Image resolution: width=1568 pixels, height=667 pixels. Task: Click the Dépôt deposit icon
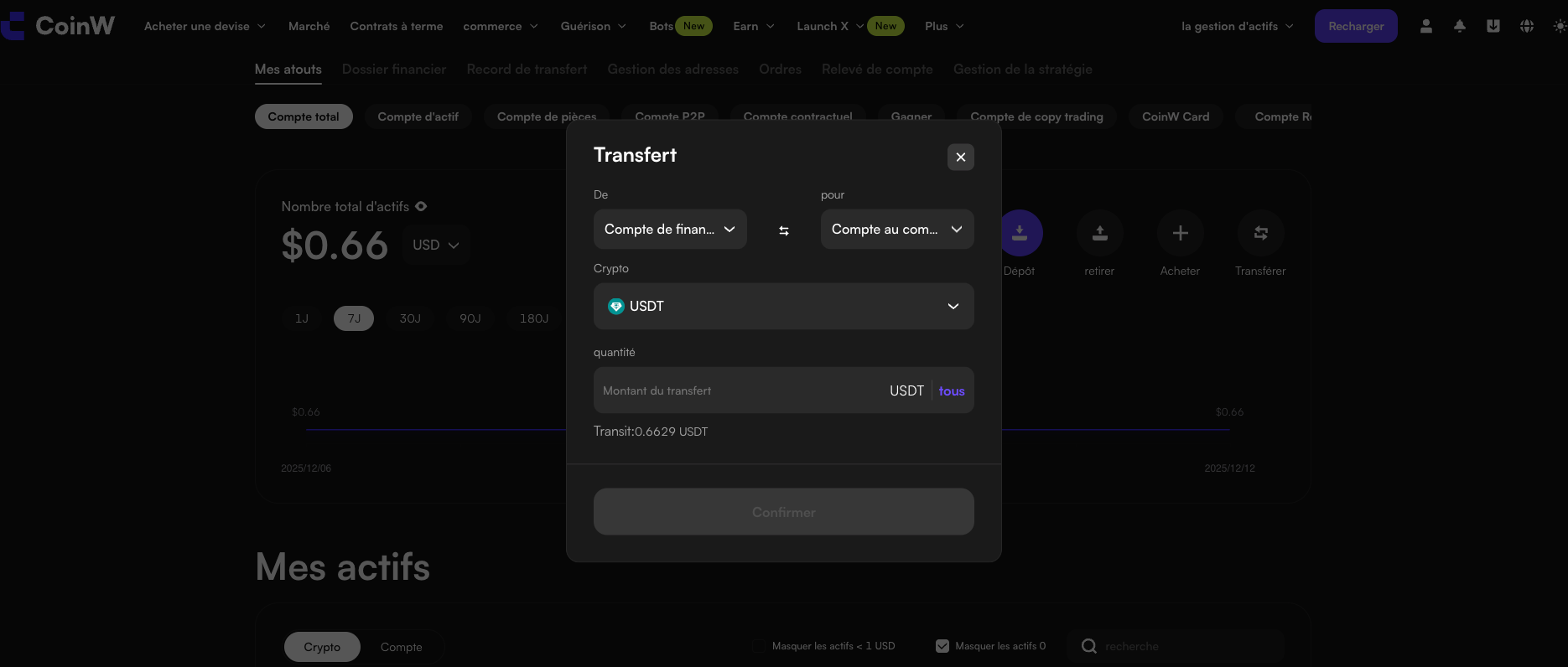(1020, 233)
